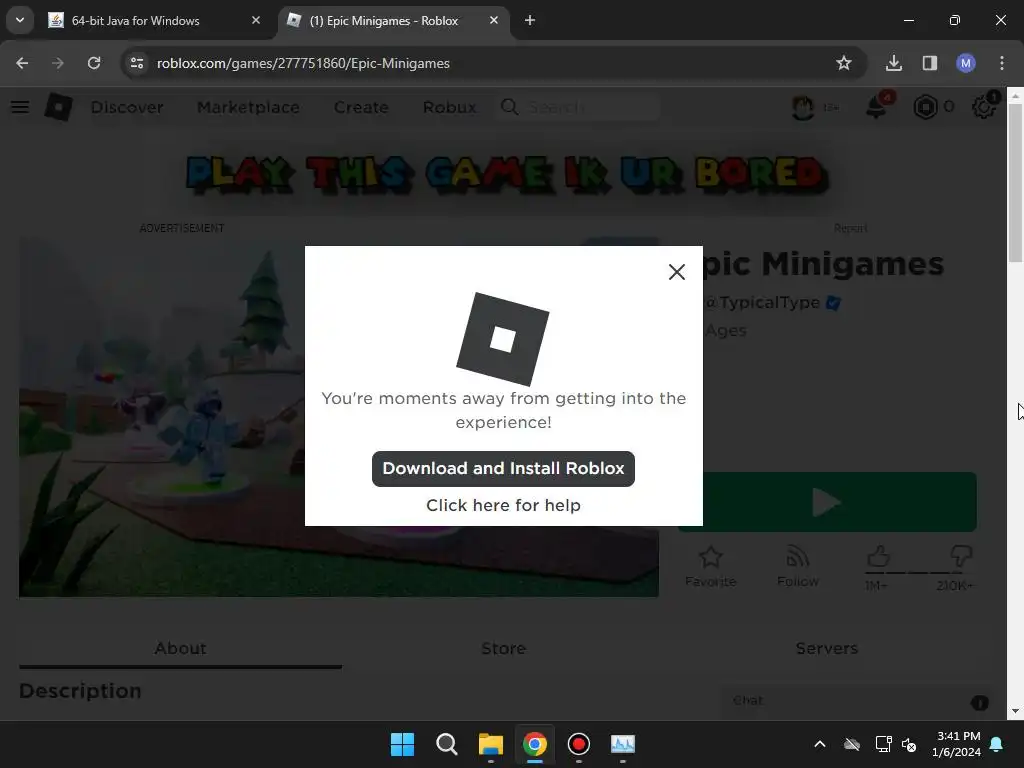Screen dimensions: 1024x768
Task: Report the advertisement
Action: tap(850, 228)
